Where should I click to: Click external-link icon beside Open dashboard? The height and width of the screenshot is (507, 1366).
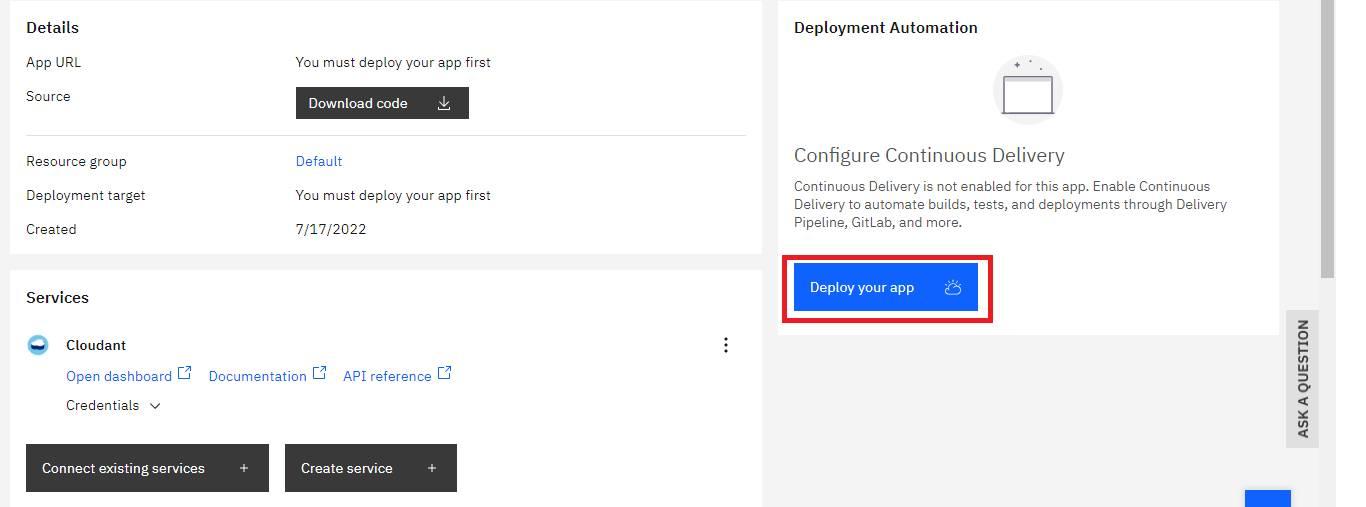[184, 373]
